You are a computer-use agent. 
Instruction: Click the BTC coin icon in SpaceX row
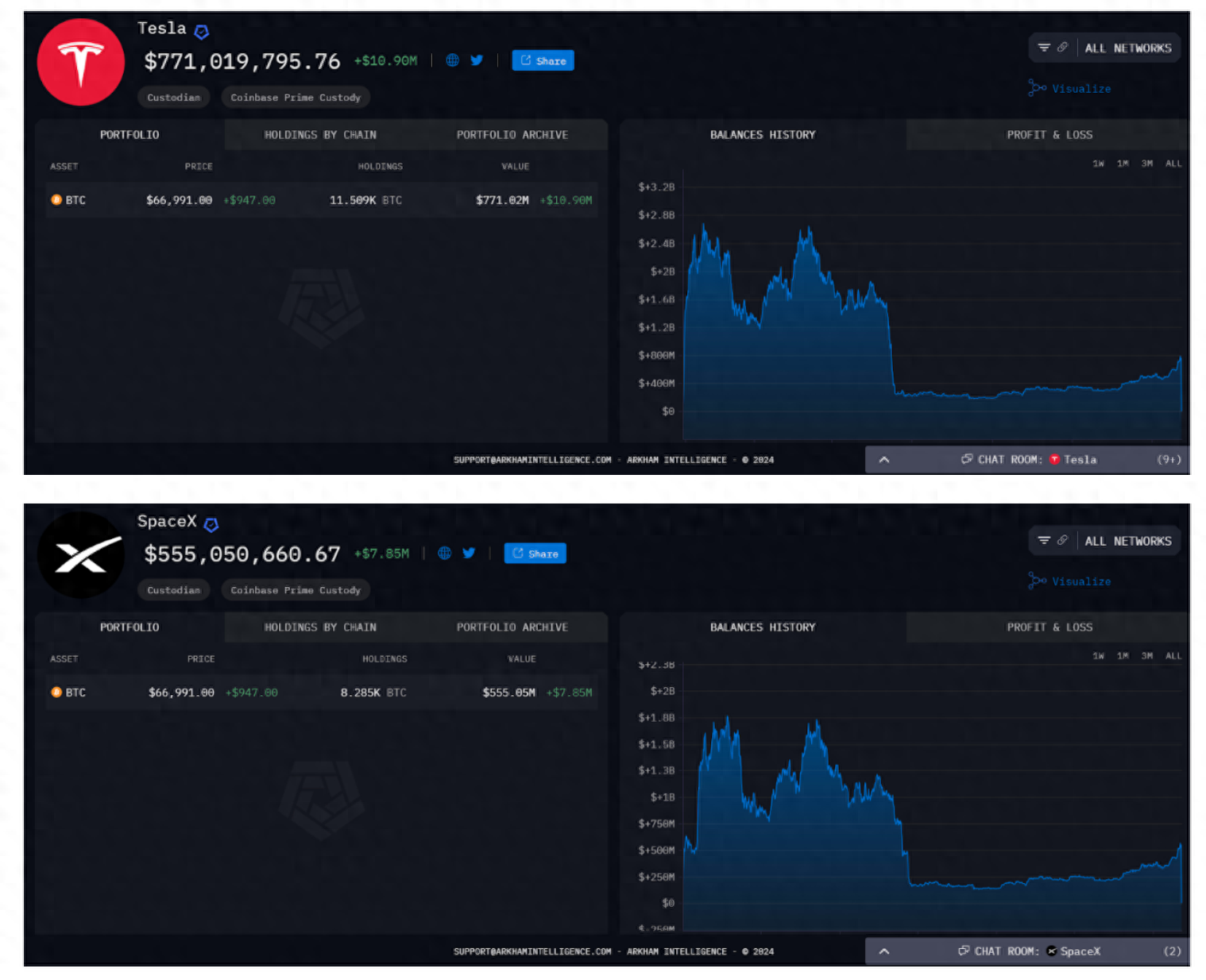pos(56,693)
